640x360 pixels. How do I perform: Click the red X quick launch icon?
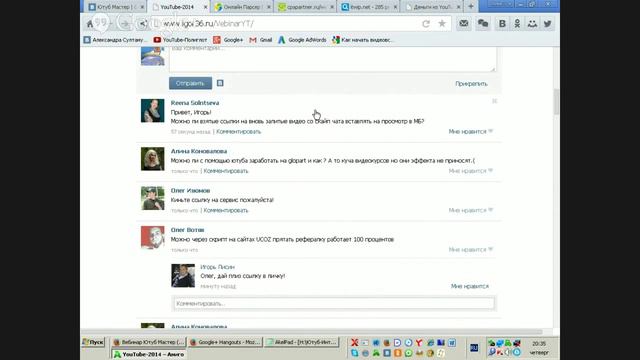click(x=354, y=342)
